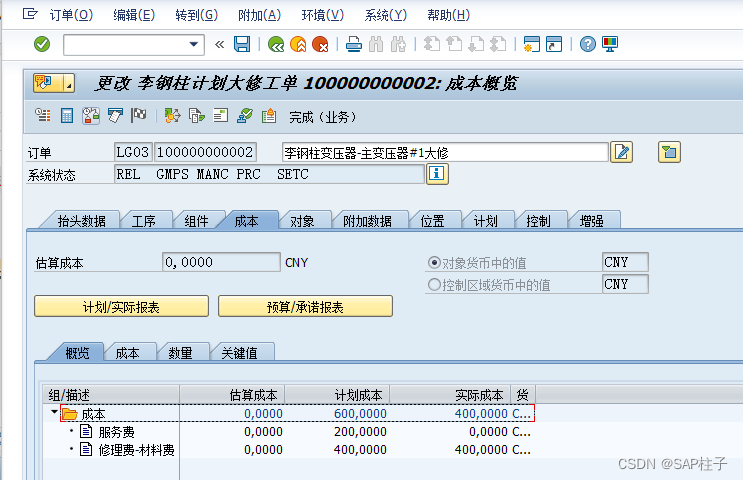Click the 计划/实际报表 button
743x480 pixels.
[x=121, y=307]
